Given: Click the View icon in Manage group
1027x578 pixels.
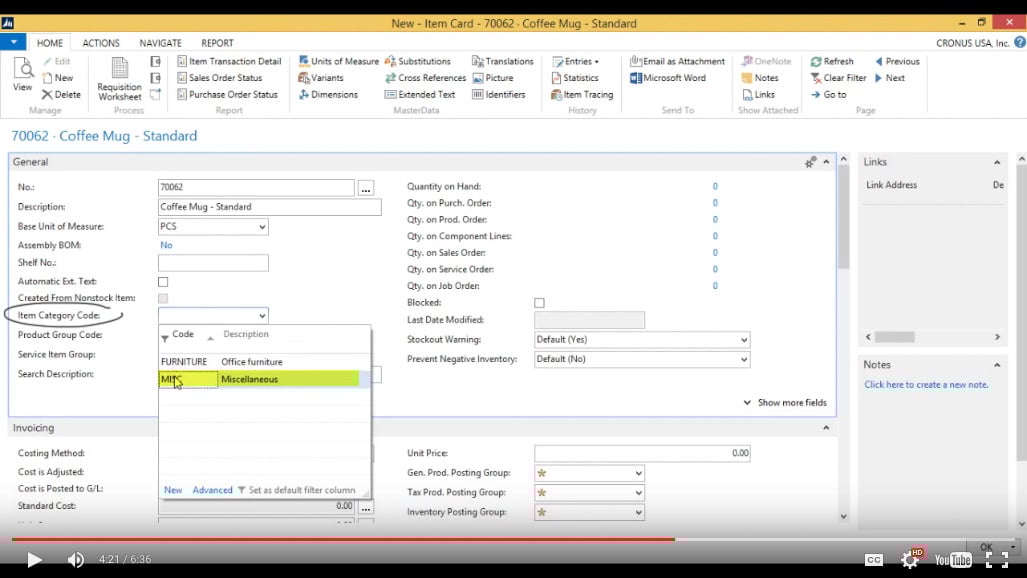Looking at the screenshot, I should click(x=22, y=75).
